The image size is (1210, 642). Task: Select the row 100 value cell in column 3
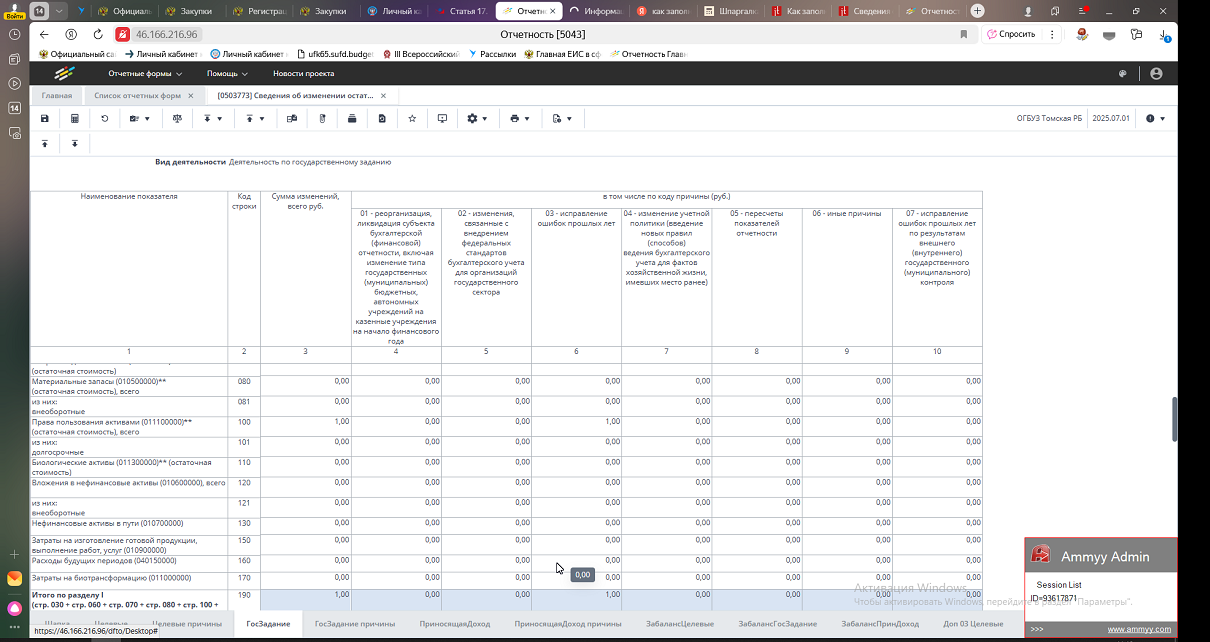pos(305,421)
